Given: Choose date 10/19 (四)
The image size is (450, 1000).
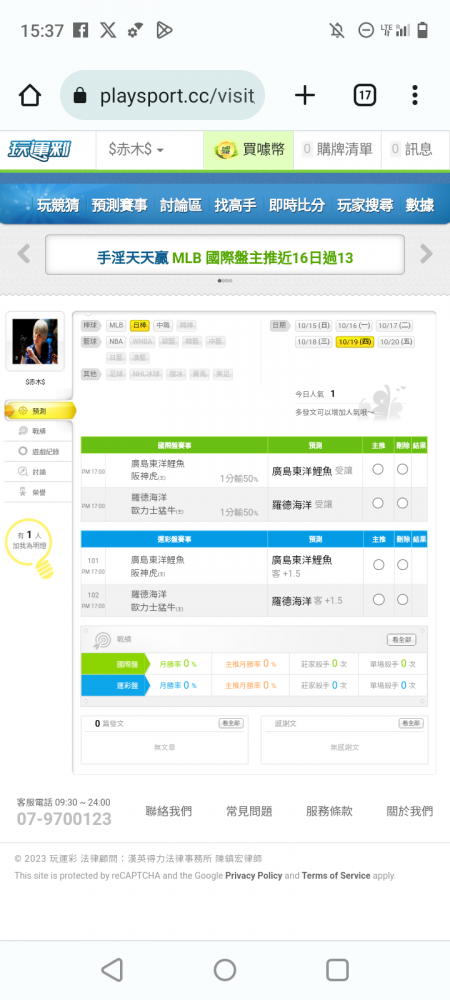Looking at the screenshot, I should 354,342.
